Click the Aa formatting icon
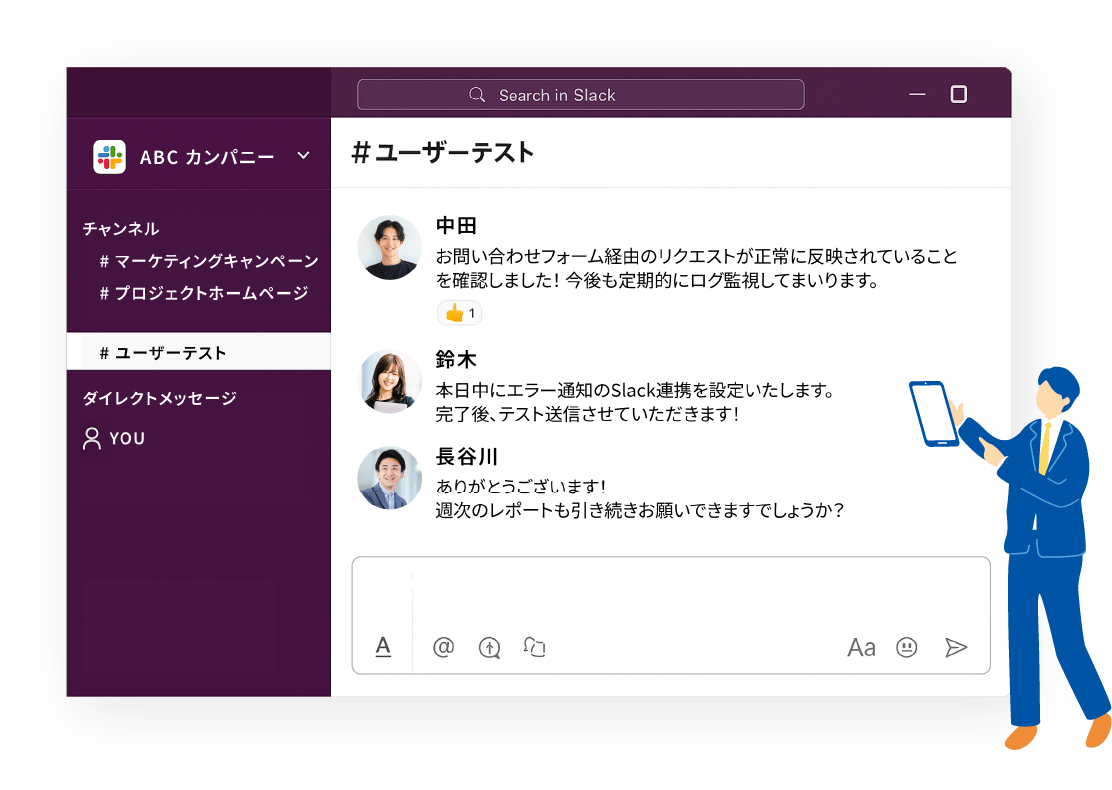The image size is (1112, 790). click(x=861, y=647)
